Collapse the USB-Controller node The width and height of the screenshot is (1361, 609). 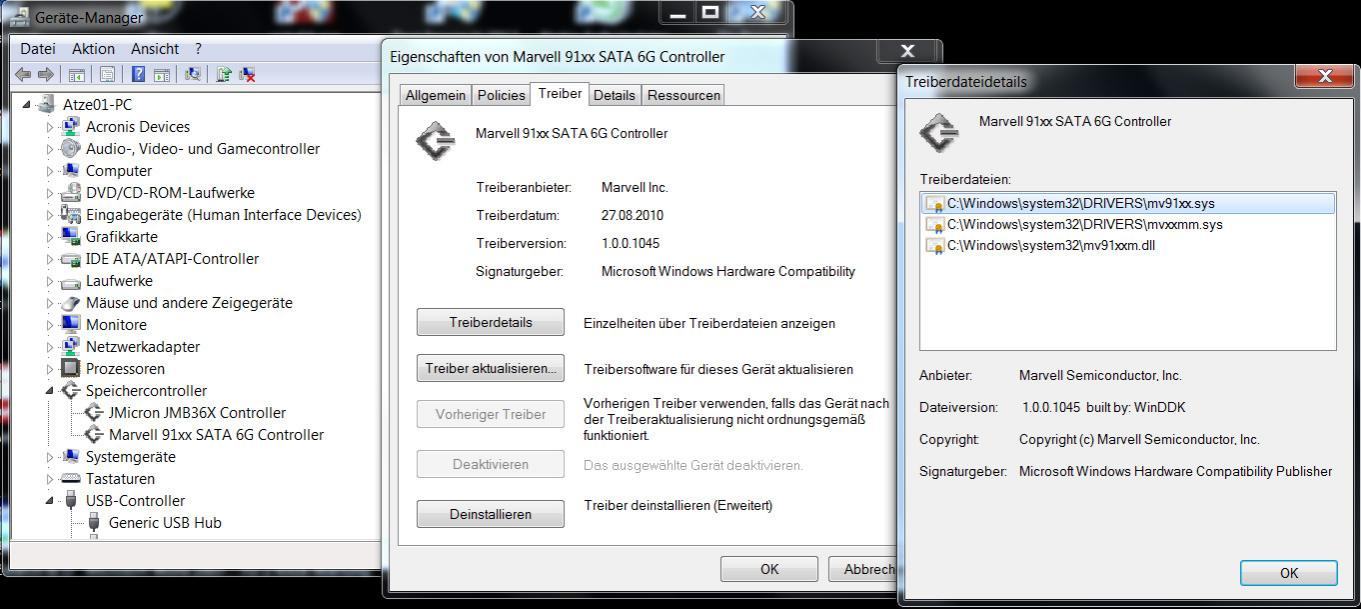tap(50, 501)
